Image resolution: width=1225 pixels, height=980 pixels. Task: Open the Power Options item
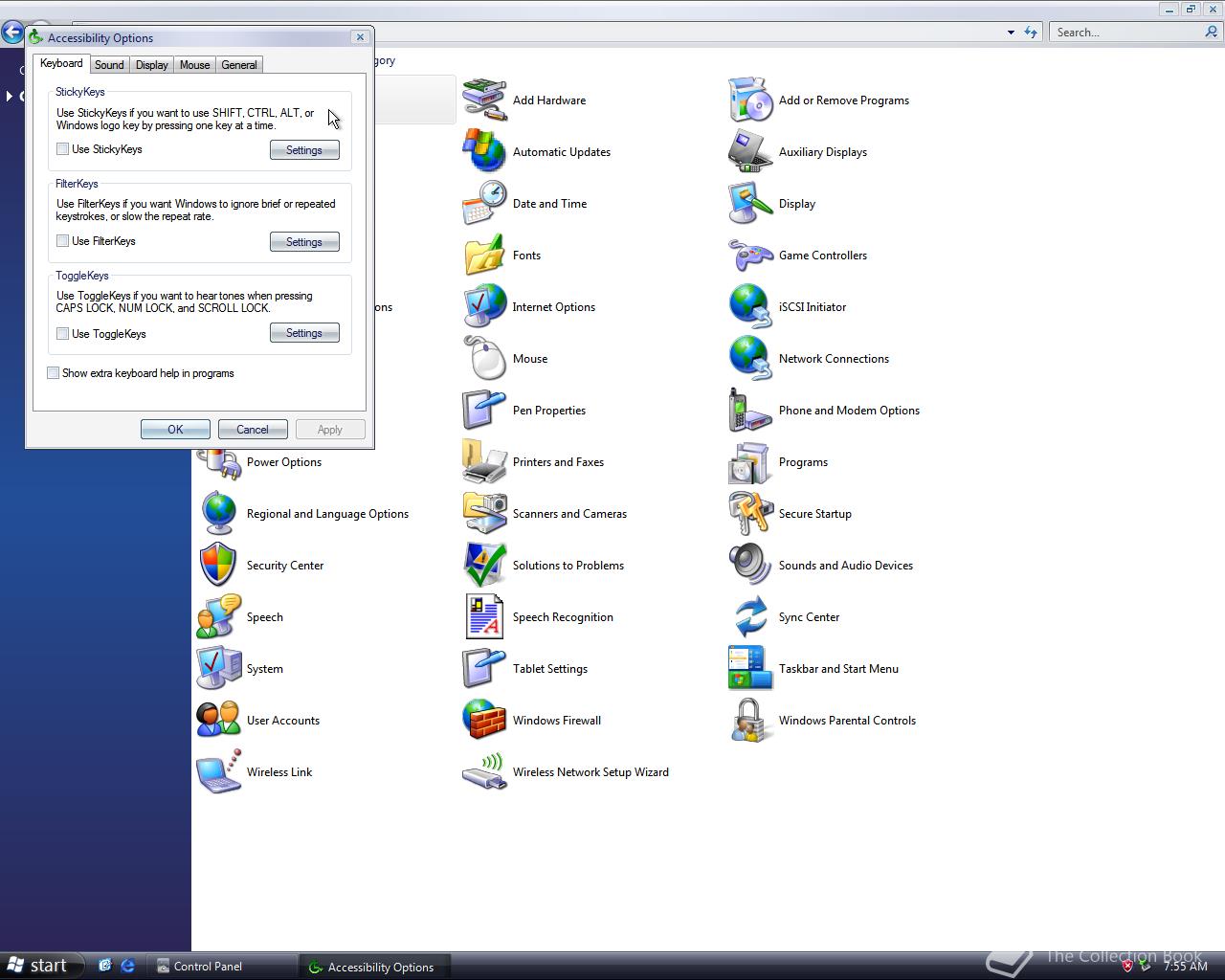284,462
